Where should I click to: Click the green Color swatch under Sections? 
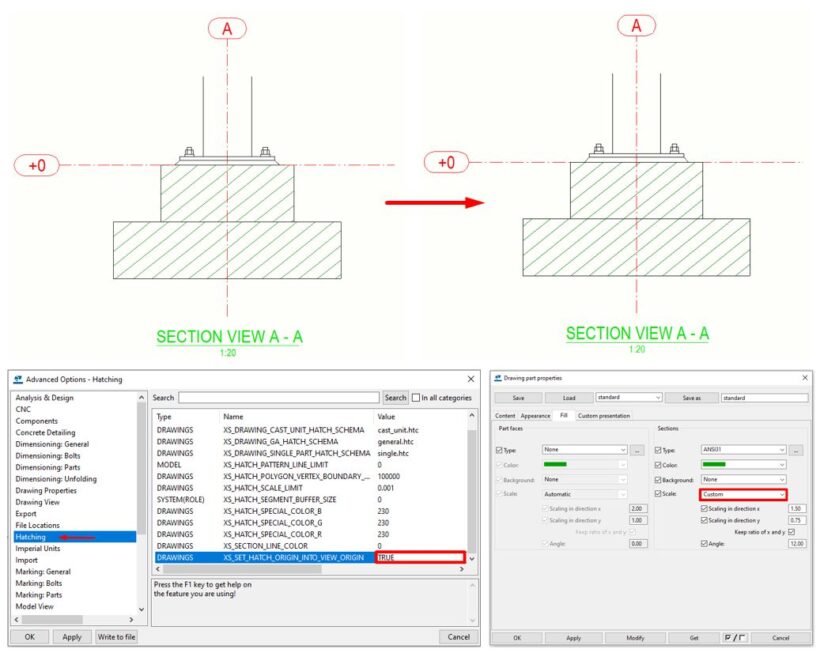[715, 463]
